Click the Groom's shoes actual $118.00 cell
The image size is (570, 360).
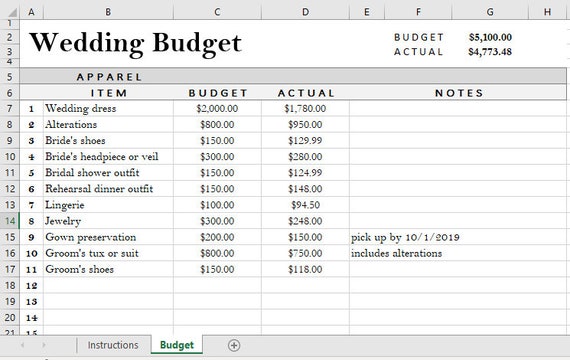305,269
